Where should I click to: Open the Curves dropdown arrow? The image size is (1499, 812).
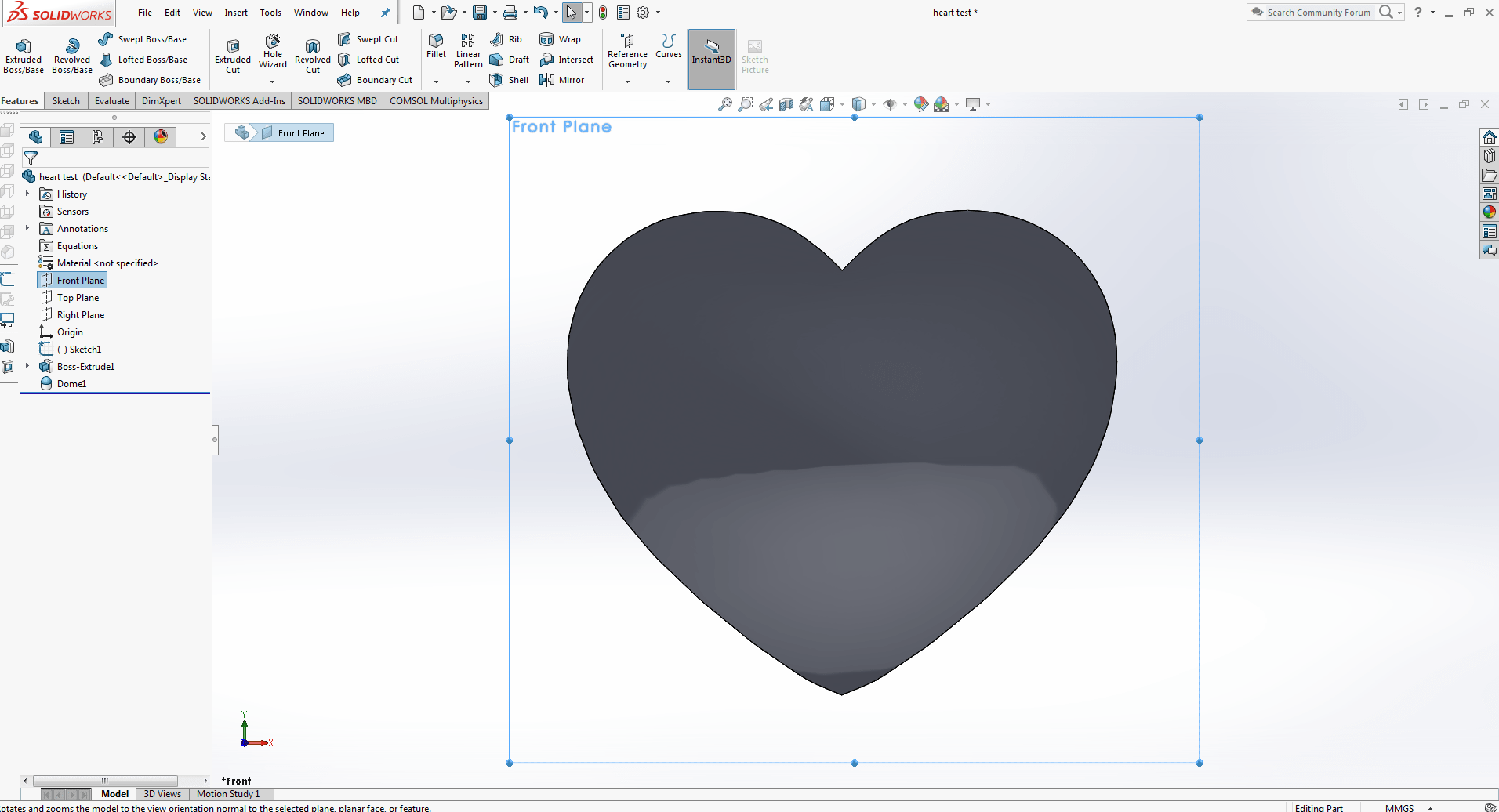(x=668, y=82)
